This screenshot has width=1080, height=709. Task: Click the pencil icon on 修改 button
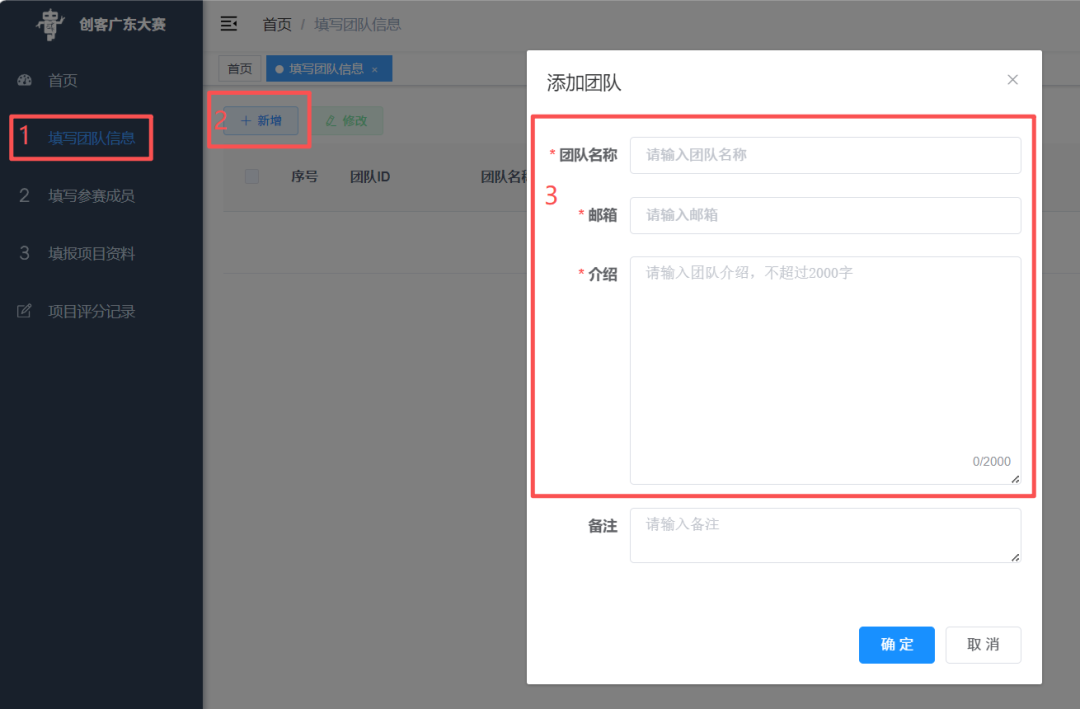point(331,121)
